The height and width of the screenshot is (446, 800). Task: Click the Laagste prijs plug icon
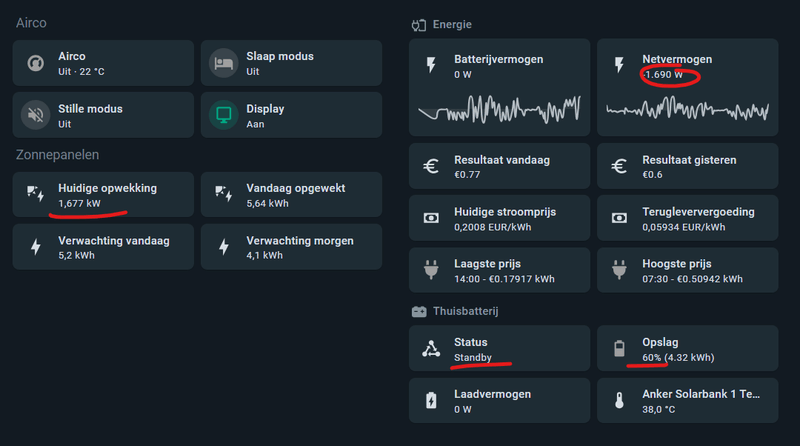click(x=431, y=270)
